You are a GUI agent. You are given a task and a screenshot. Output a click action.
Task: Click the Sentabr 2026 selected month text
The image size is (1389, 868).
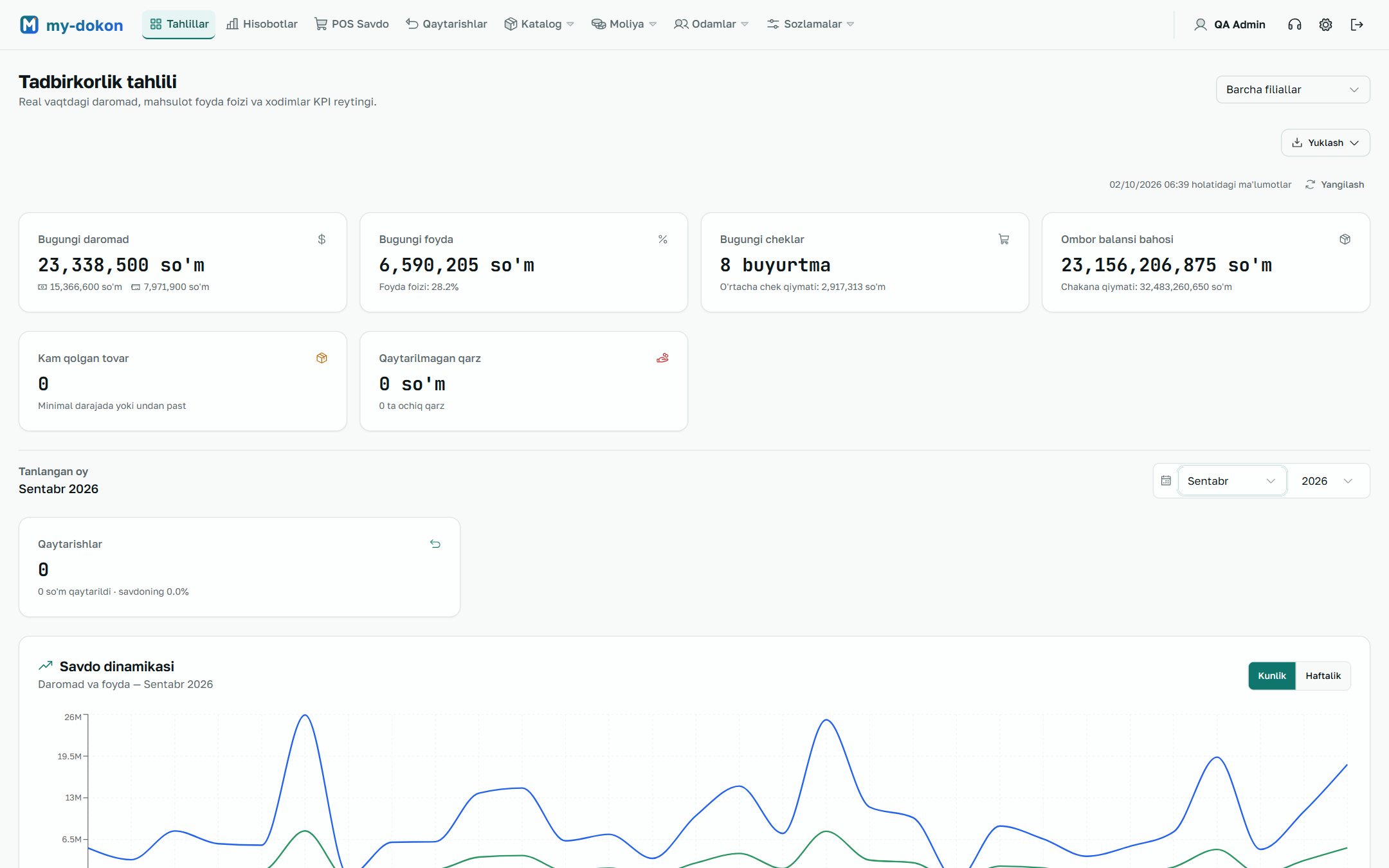coord(59,489)
